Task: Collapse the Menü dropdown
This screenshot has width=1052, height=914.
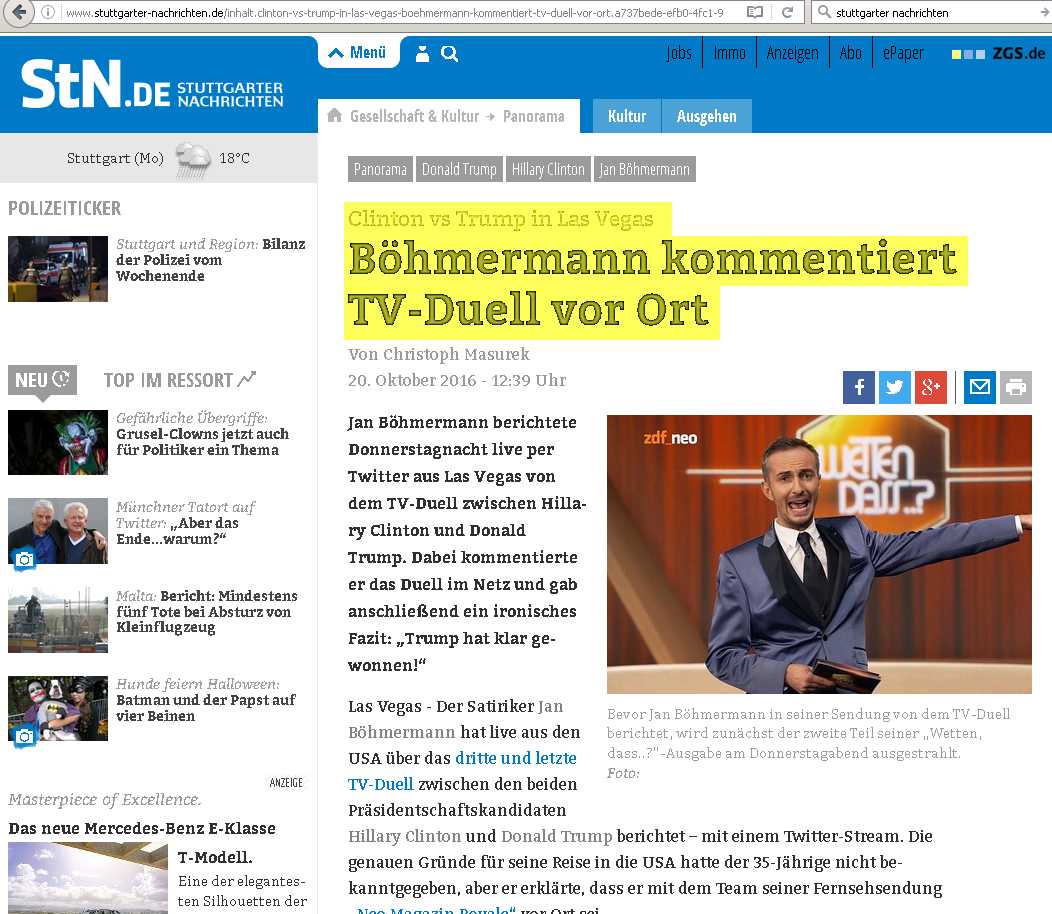Action: [358, 52]
